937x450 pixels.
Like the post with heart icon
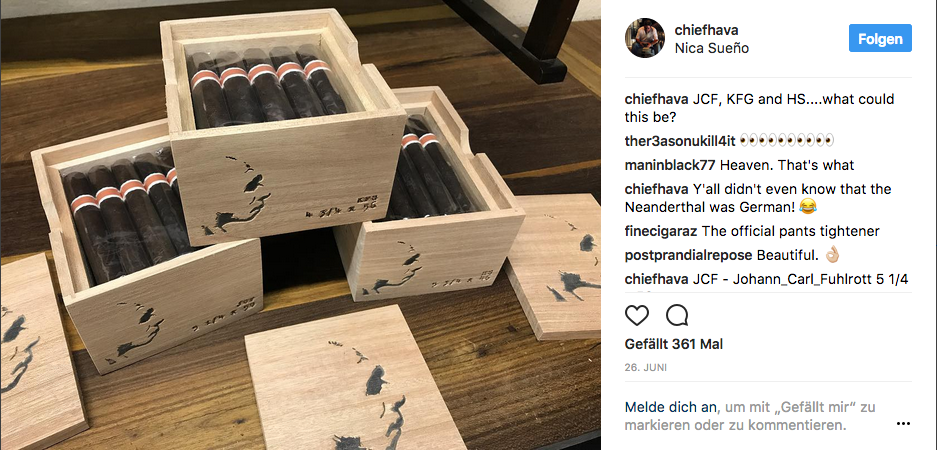coord(636,315)
